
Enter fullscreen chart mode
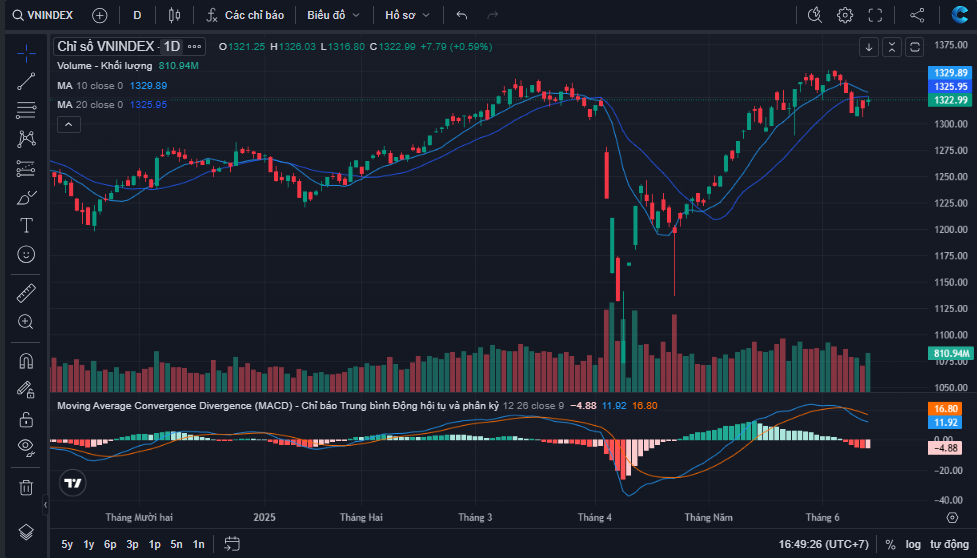[x=875, y=15]
